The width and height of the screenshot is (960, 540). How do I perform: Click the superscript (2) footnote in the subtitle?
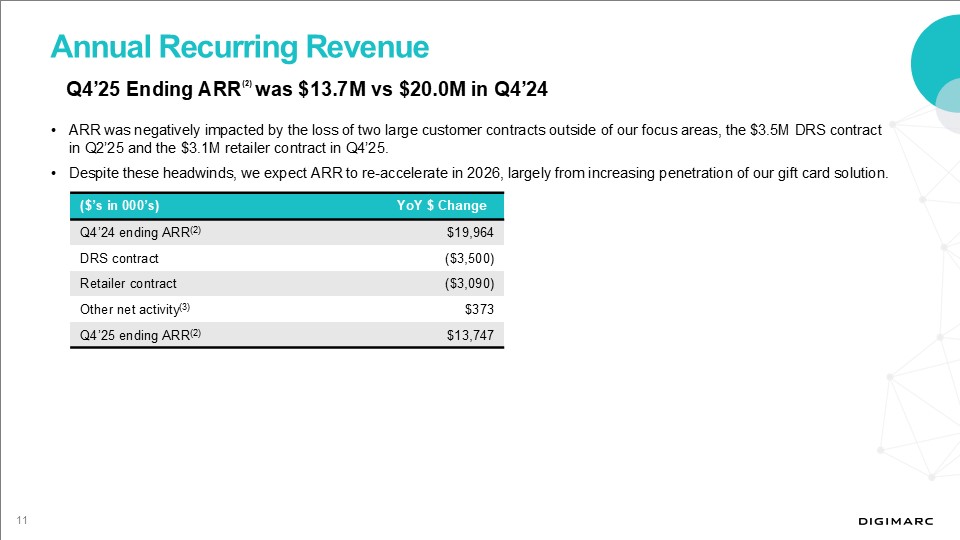point(246,84)
